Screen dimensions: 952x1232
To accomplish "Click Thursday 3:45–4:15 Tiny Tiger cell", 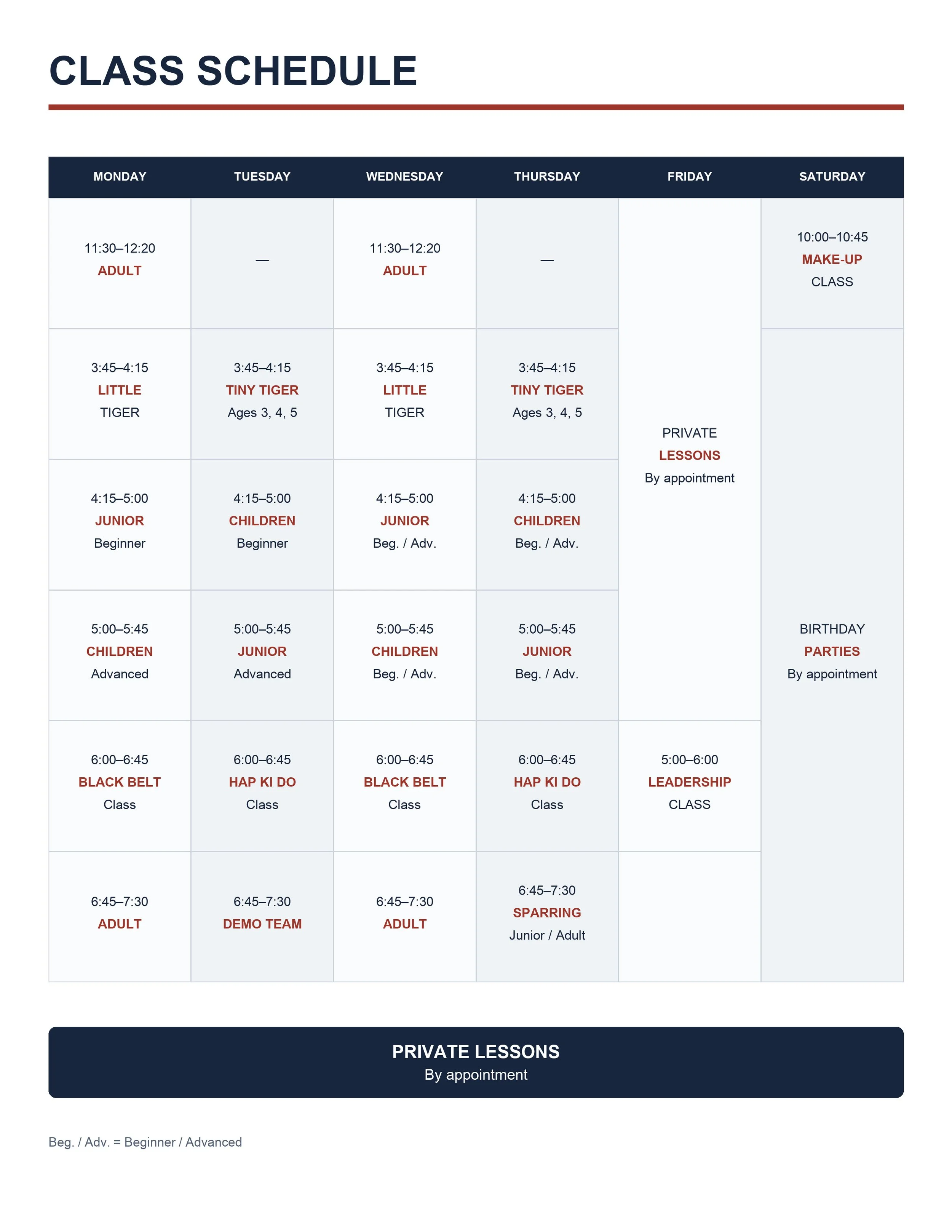I will pyautogui.click(x=547, y=394).
